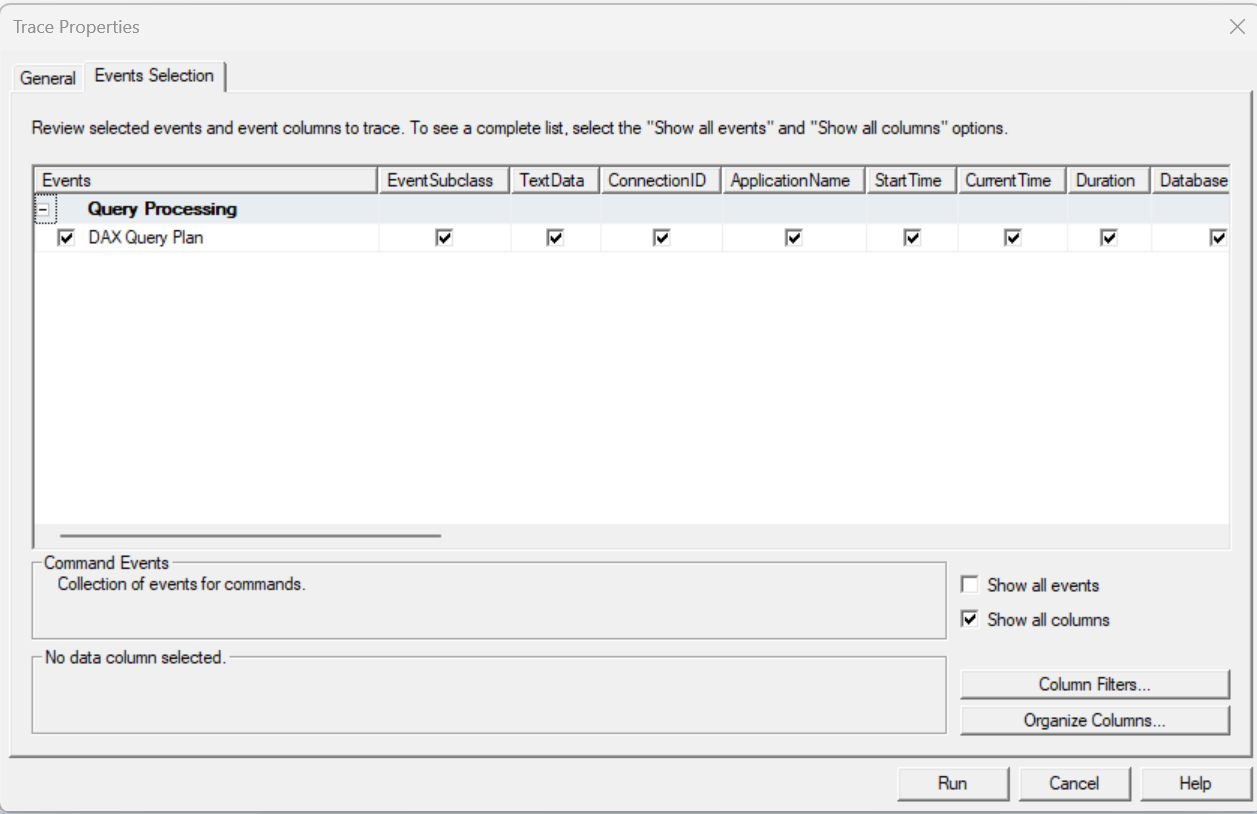Toggle EventSubclass checkbox for DAX Query Plan

pos(444,238)
